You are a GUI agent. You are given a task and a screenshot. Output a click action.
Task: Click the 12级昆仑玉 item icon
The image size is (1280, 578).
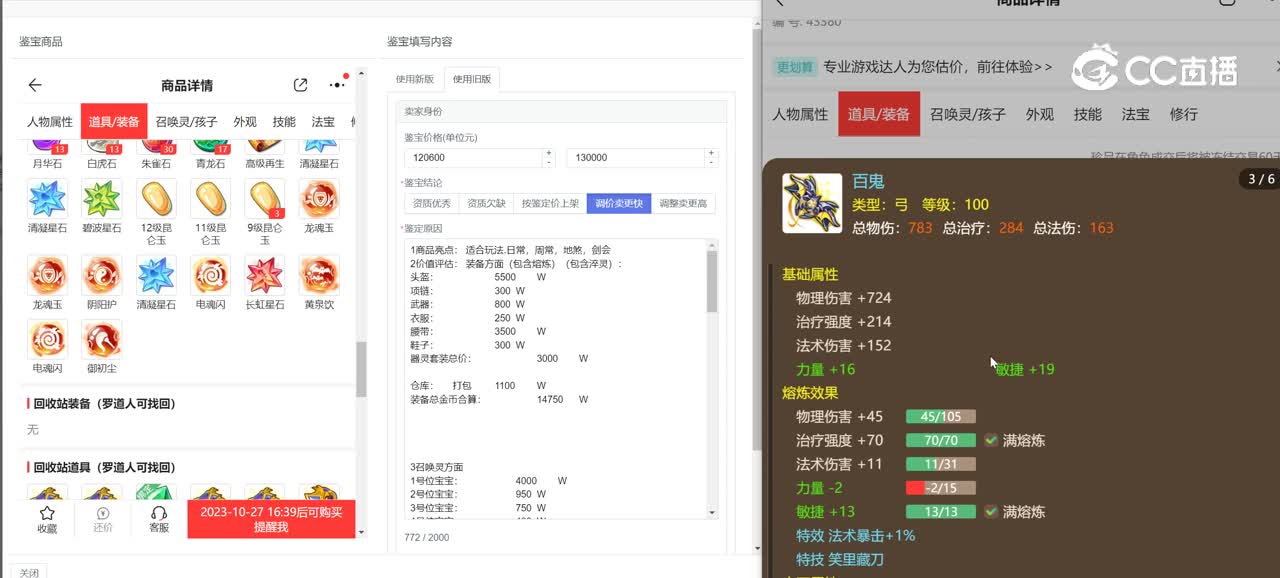click(x=156, y=199)
